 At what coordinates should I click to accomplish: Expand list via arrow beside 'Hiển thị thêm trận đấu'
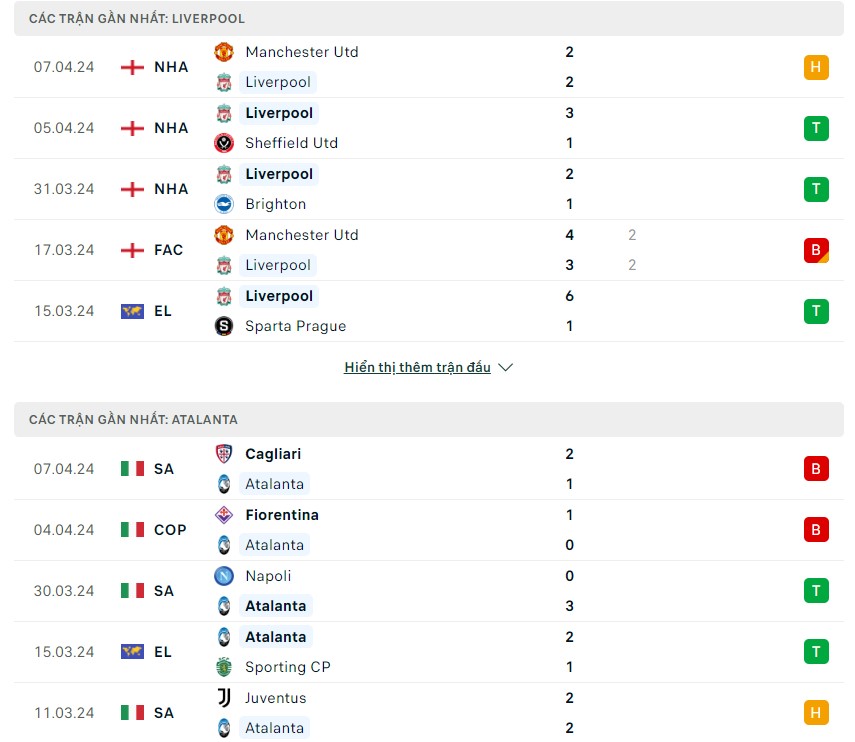coord(506,367)
